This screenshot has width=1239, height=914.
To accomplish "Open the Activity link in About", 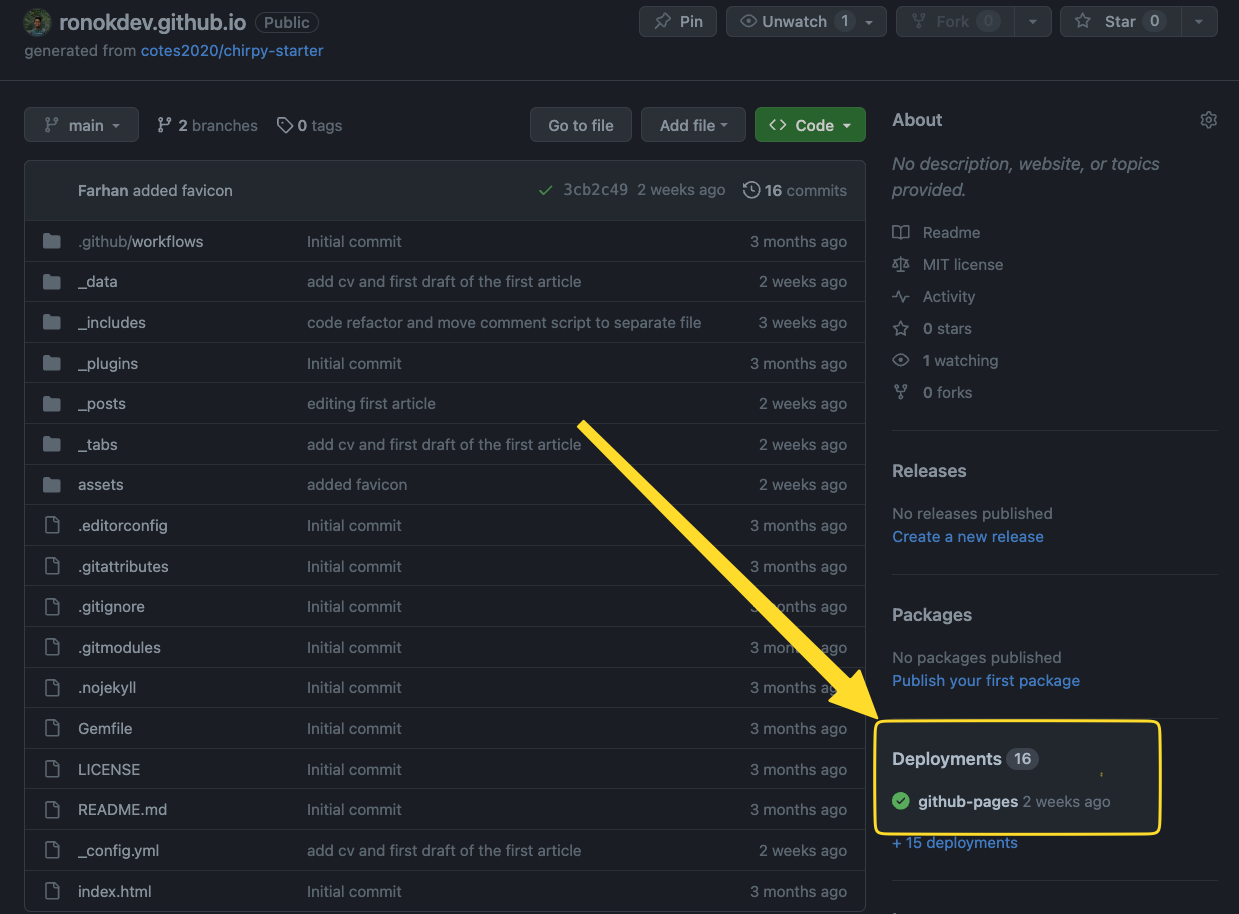I will click(x=948, y=297).
